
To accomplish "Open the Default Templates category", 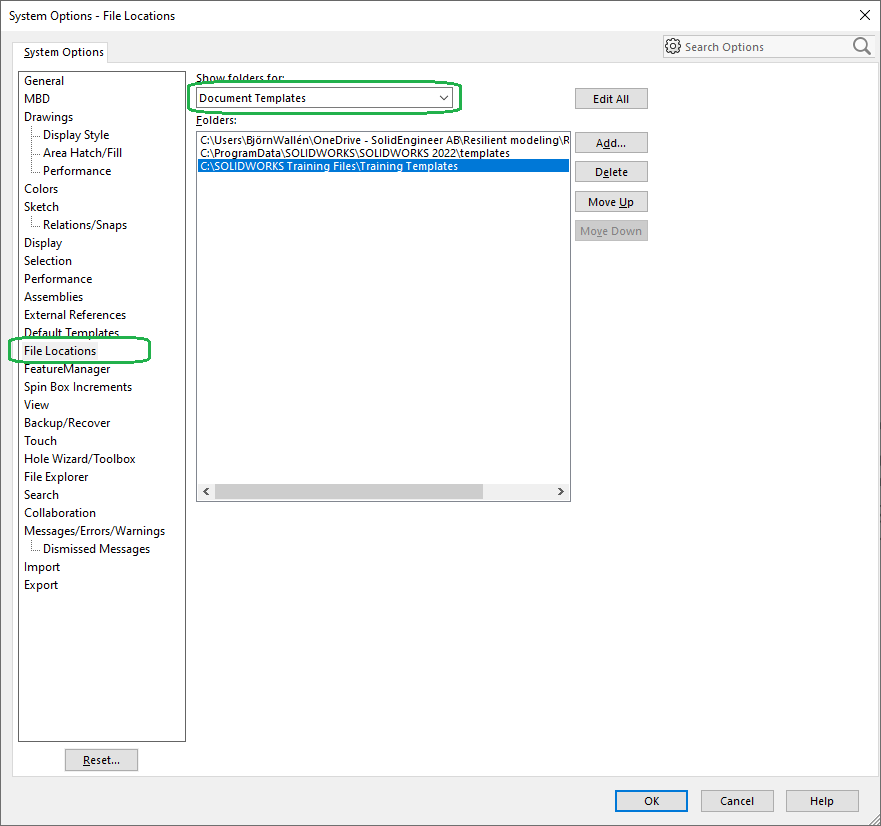I will (x=71, y=333).
